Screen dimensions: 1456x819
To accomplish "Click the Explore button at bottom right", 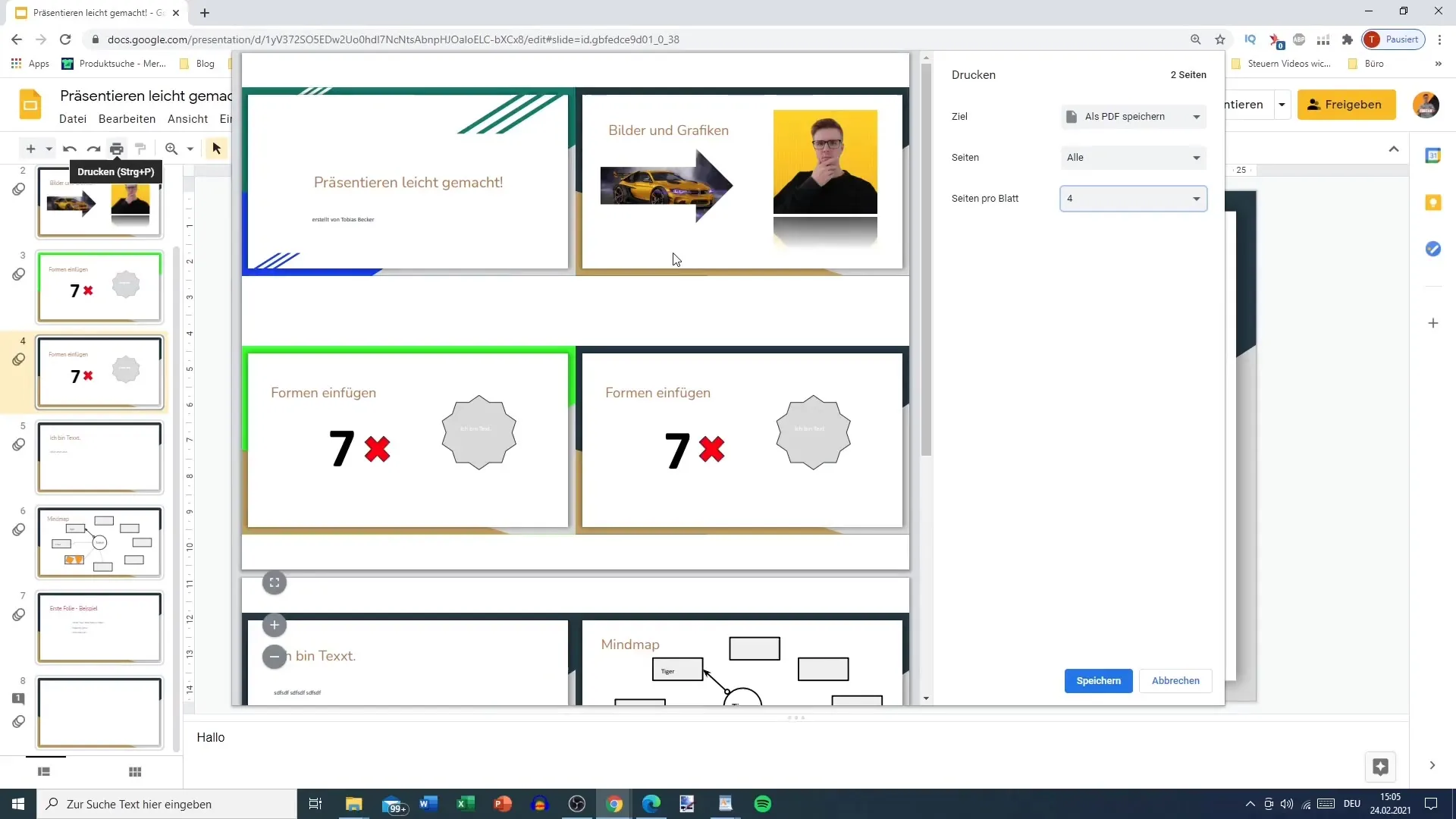I will 1380,767.
